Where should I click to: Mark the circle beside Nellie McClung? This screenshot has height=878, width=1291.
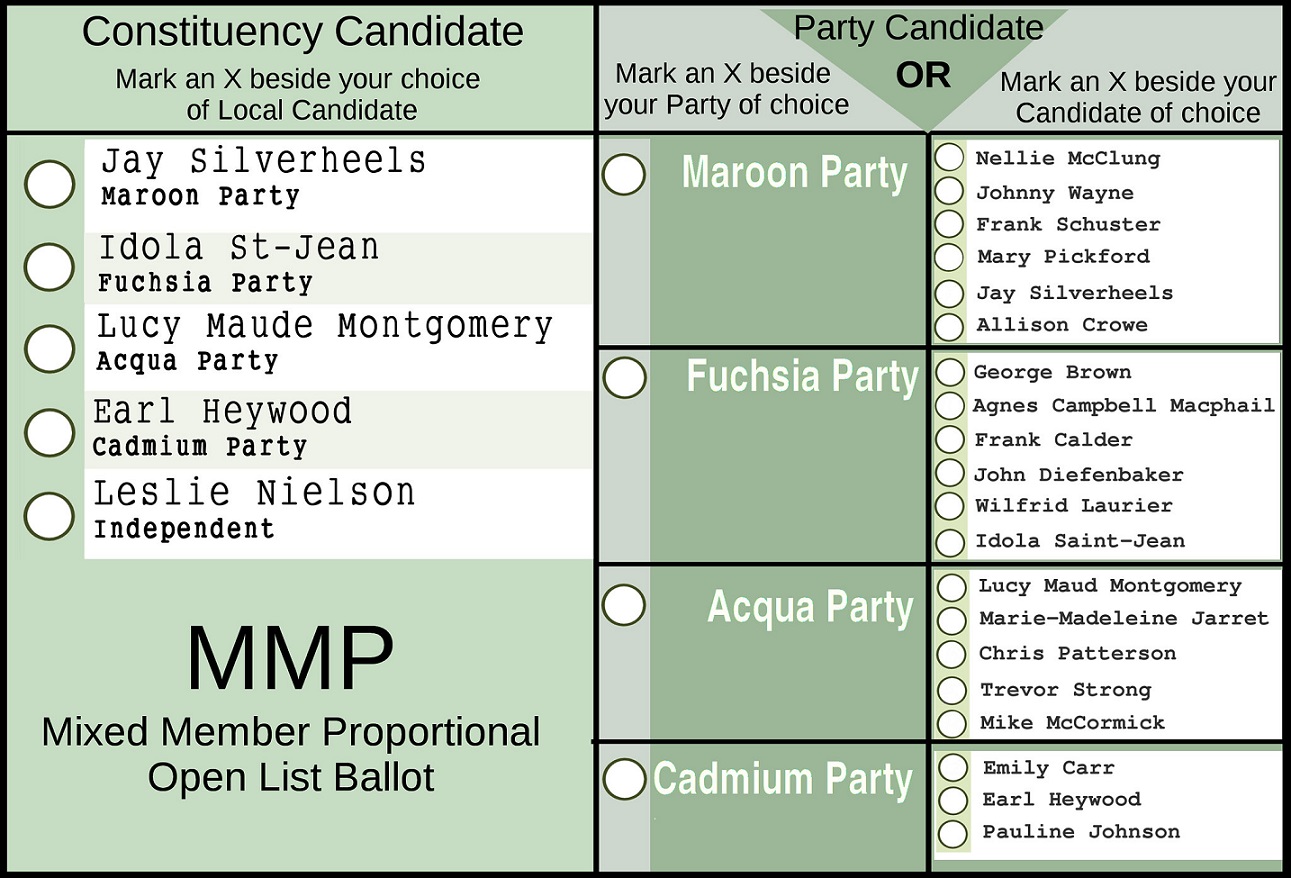949,158
